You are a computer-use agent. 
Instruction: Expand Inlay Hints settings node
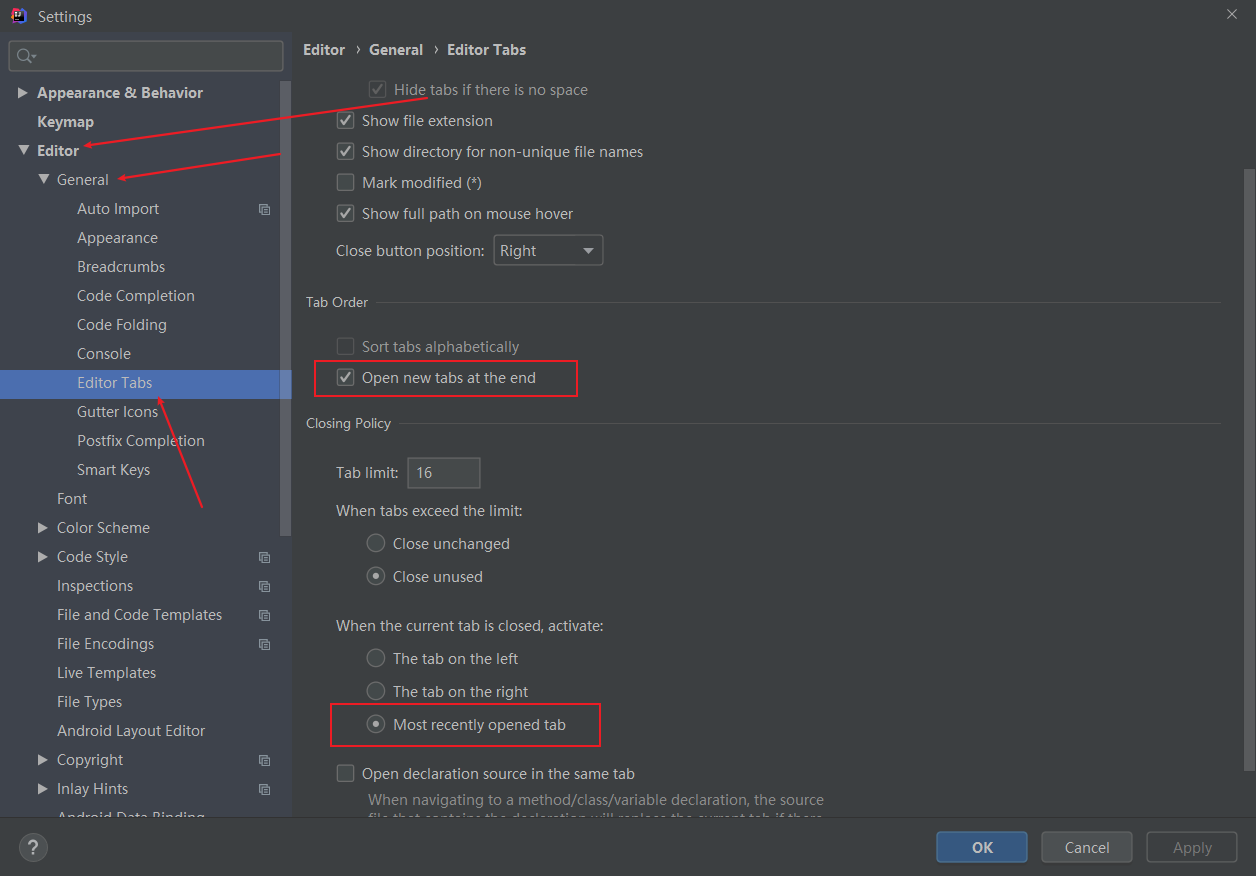pyautogui.click(x=43, y=789)
